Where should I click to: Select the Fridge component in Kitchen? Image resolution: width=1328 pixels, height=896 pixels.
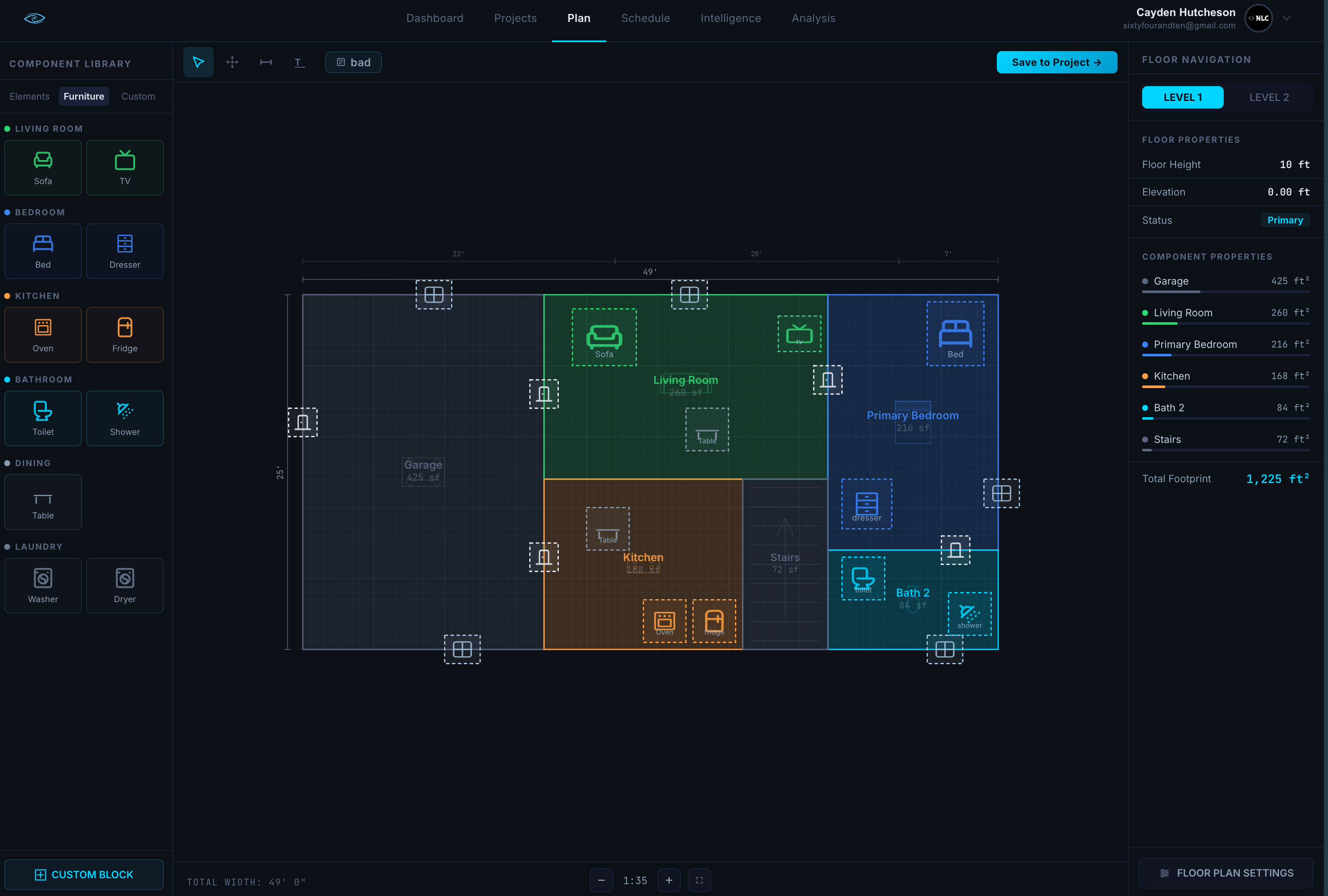[x=125, y=335]
